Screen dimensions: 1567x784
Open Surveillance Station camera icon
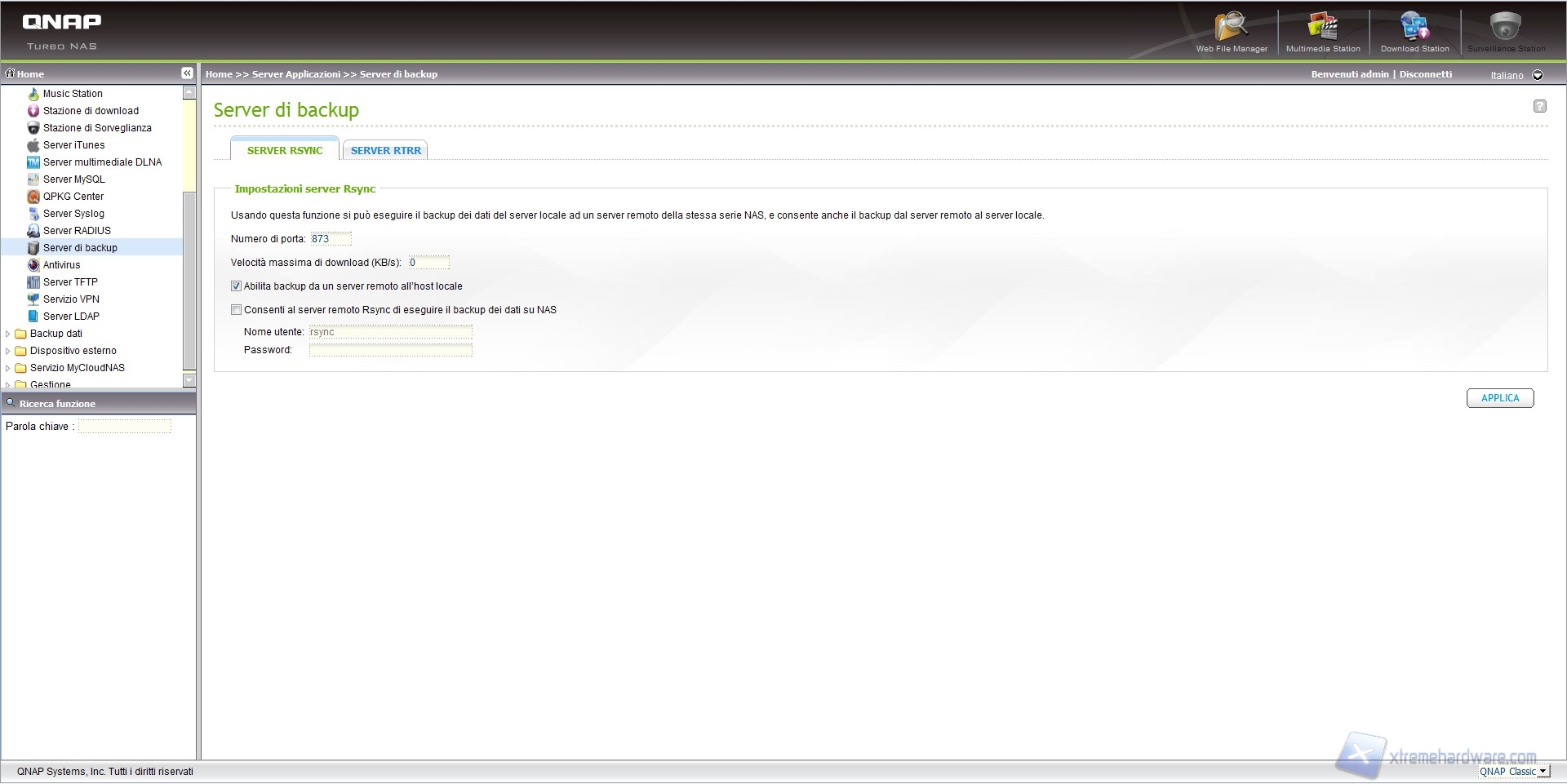coord(1505,28)
